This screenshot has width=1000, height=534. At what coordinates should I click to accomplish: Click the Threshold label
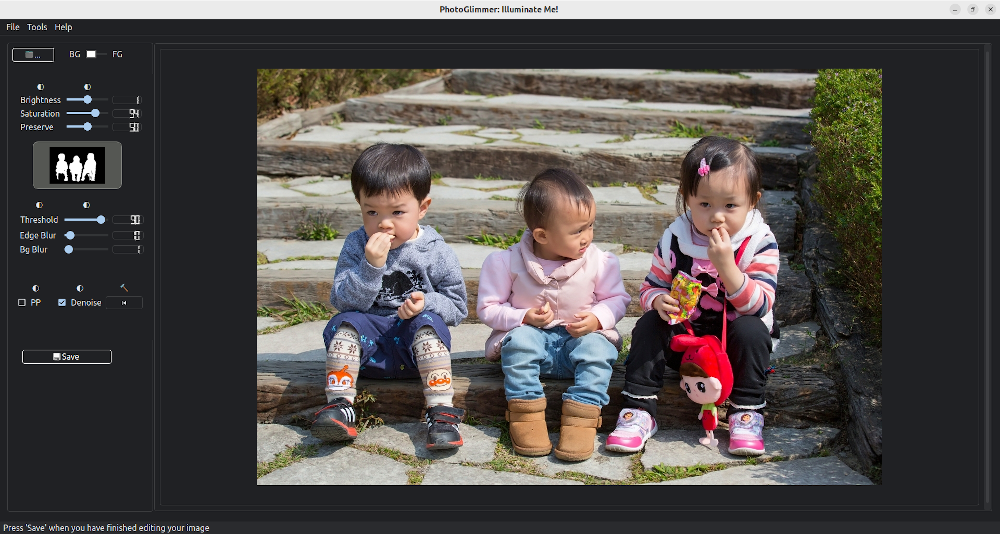pos(39,219)
